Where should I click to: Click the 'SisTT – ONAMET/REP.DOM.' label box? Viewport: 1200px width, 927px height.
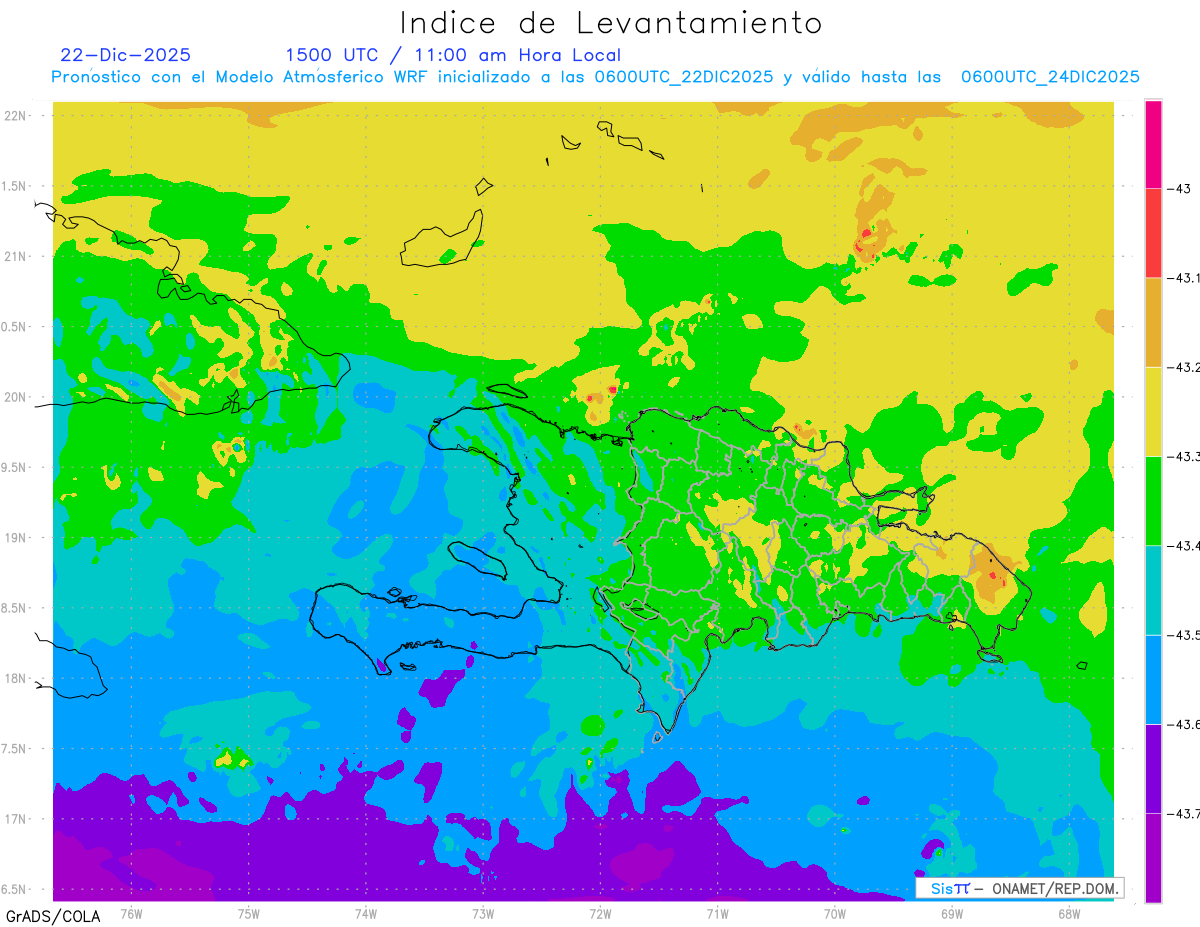click(x=1019, y=888)
